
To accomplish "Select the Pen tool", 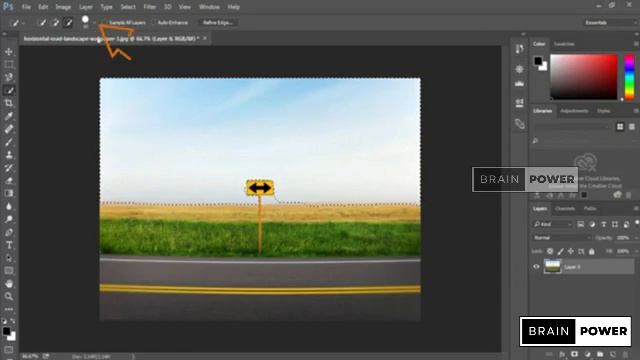I will click(x=9, y=232).
